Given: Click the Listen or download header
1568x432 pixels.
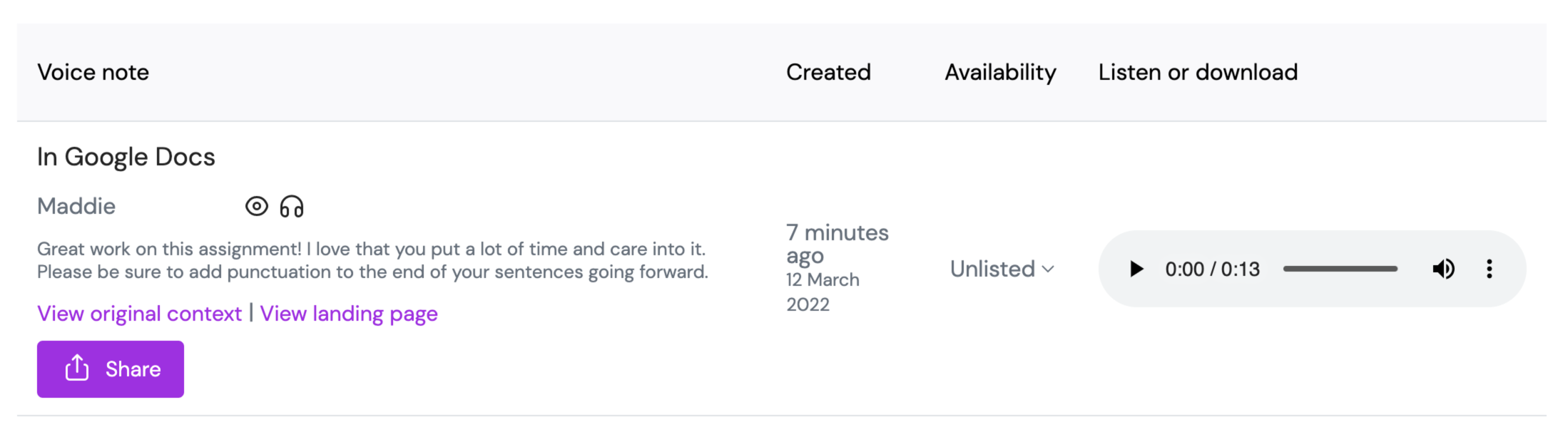Looking at the screenshot, I should tap(1198, 72).
